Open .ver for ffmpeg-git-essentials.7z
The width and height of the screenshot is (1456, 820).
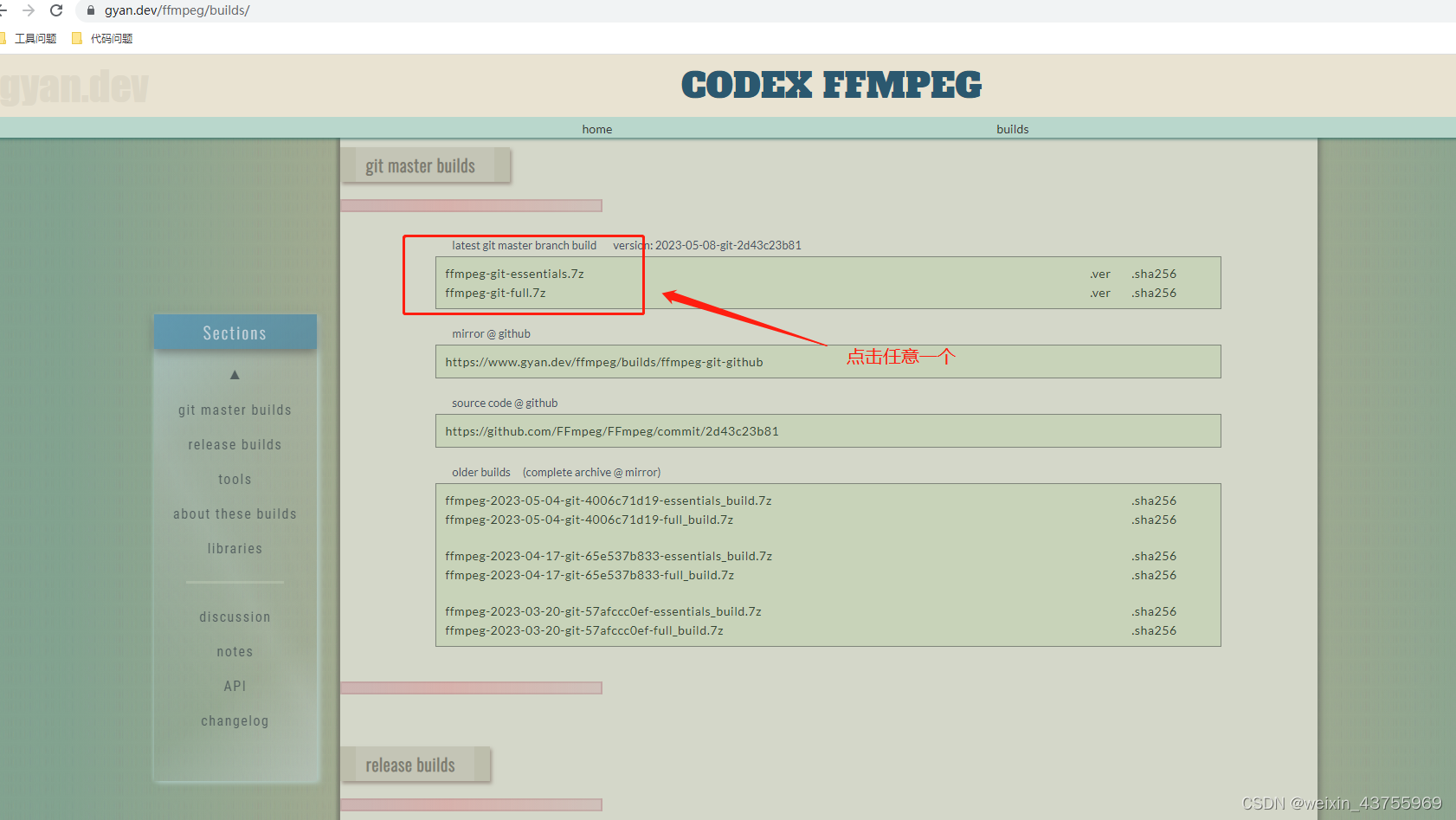(x=1100, y=274)
